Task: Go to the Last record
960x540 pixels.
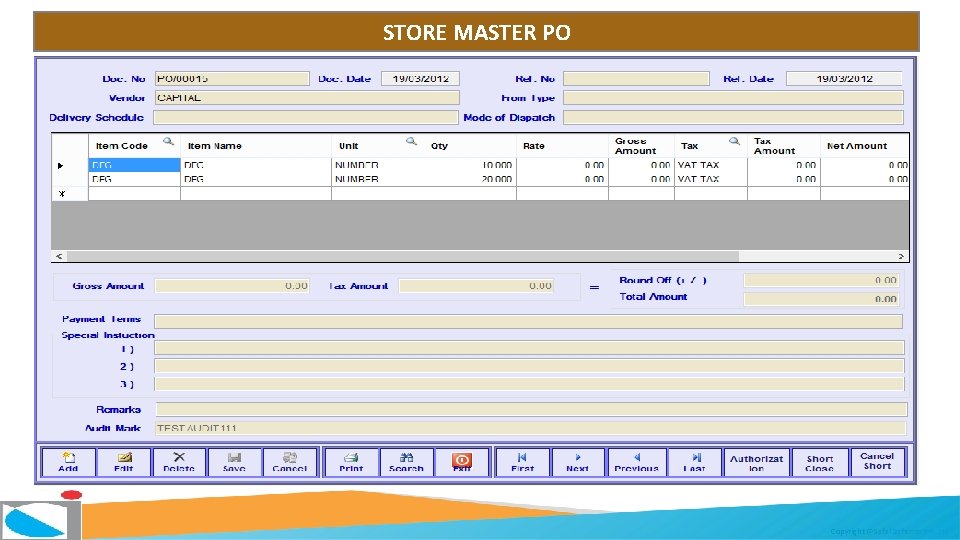Action: (695, 462)
